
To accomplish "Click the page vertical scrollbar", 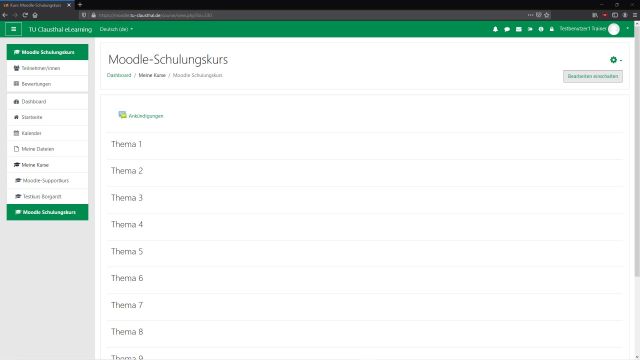I will (637, 152).
